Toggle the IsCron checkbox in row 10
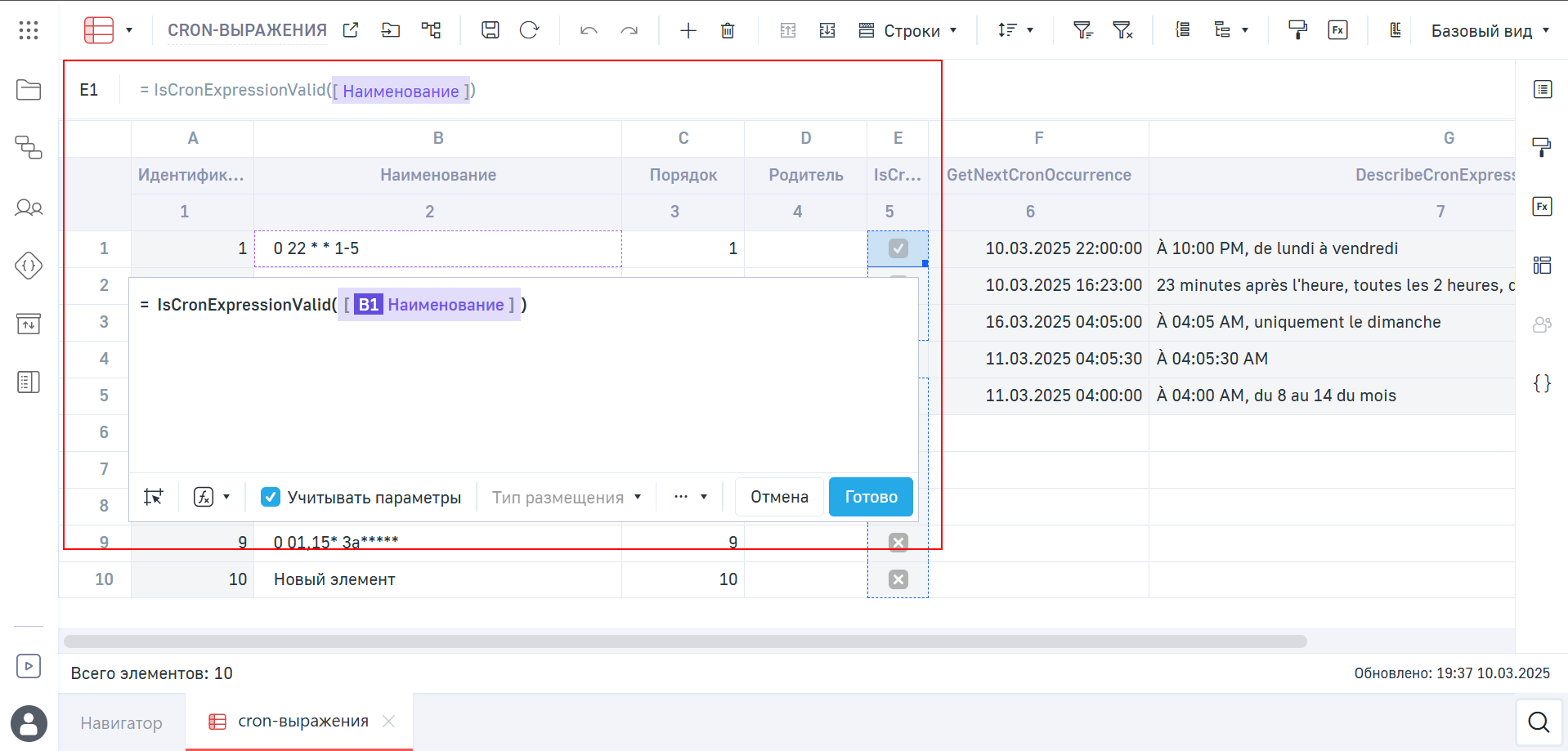Viewport: 1568px width, 751px height. click(898, 579)
